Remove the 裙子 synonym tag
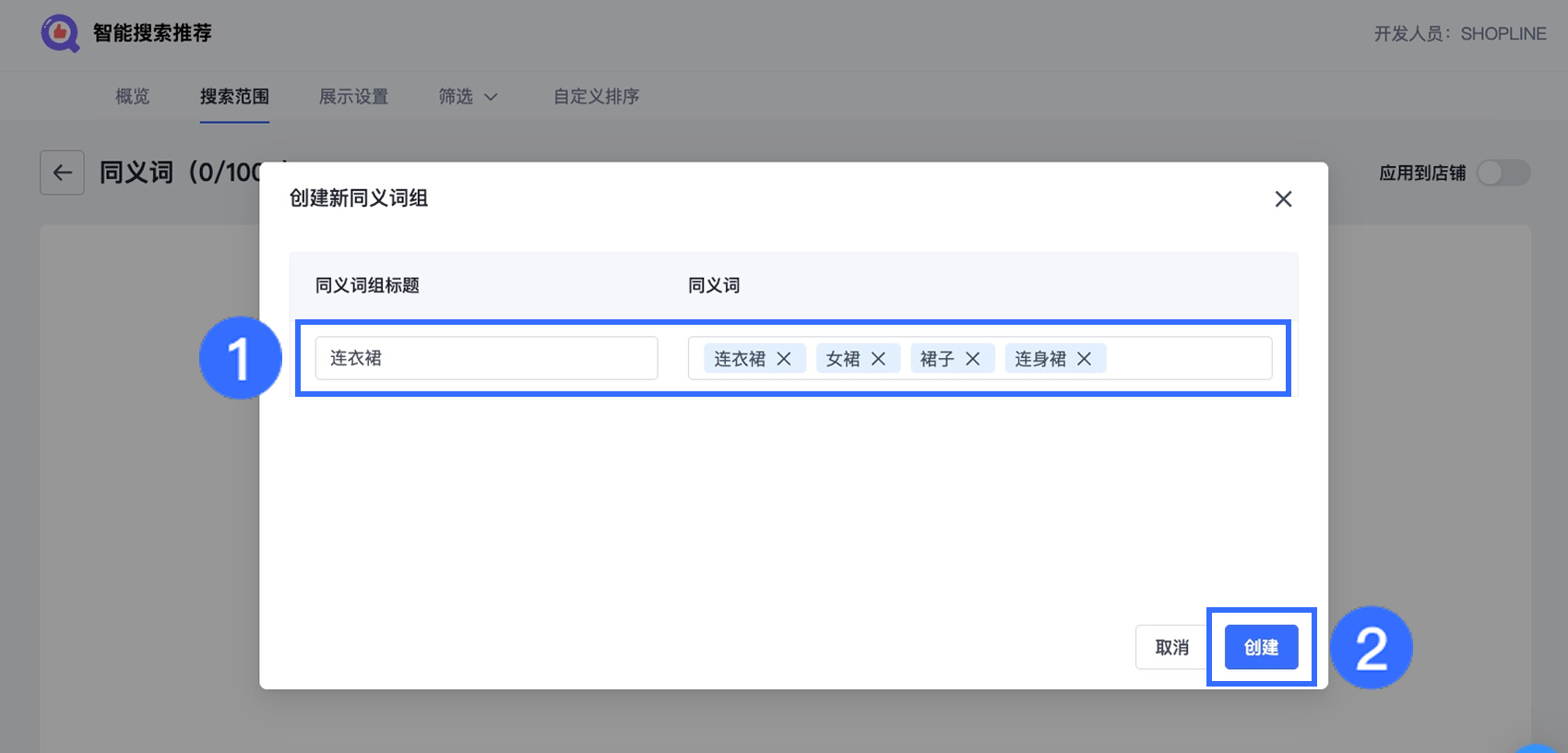Screen dimensions: 1568x753 point(972,359)
